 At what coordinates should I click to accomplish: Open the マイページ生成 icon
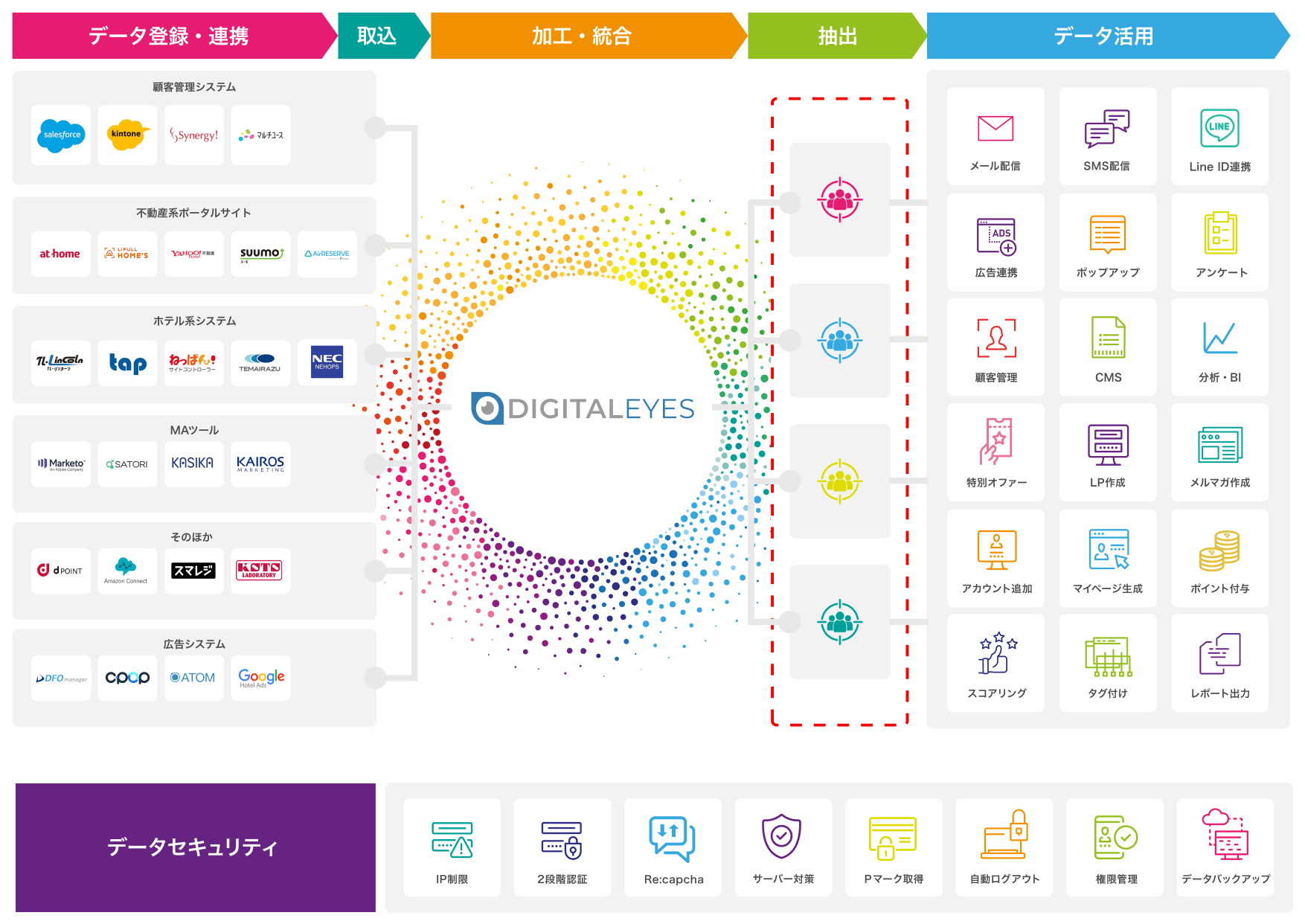click(x=1109, y=549)
